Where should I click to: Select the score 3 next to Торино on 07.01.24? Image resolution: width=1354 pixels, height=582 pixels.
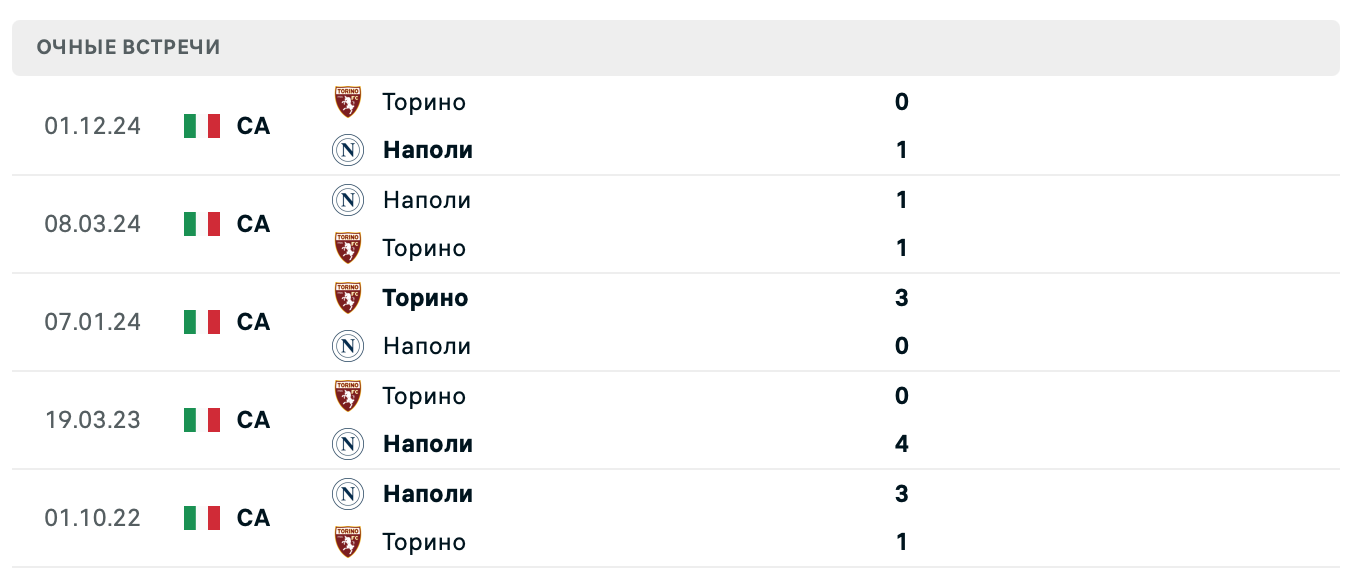901,298
